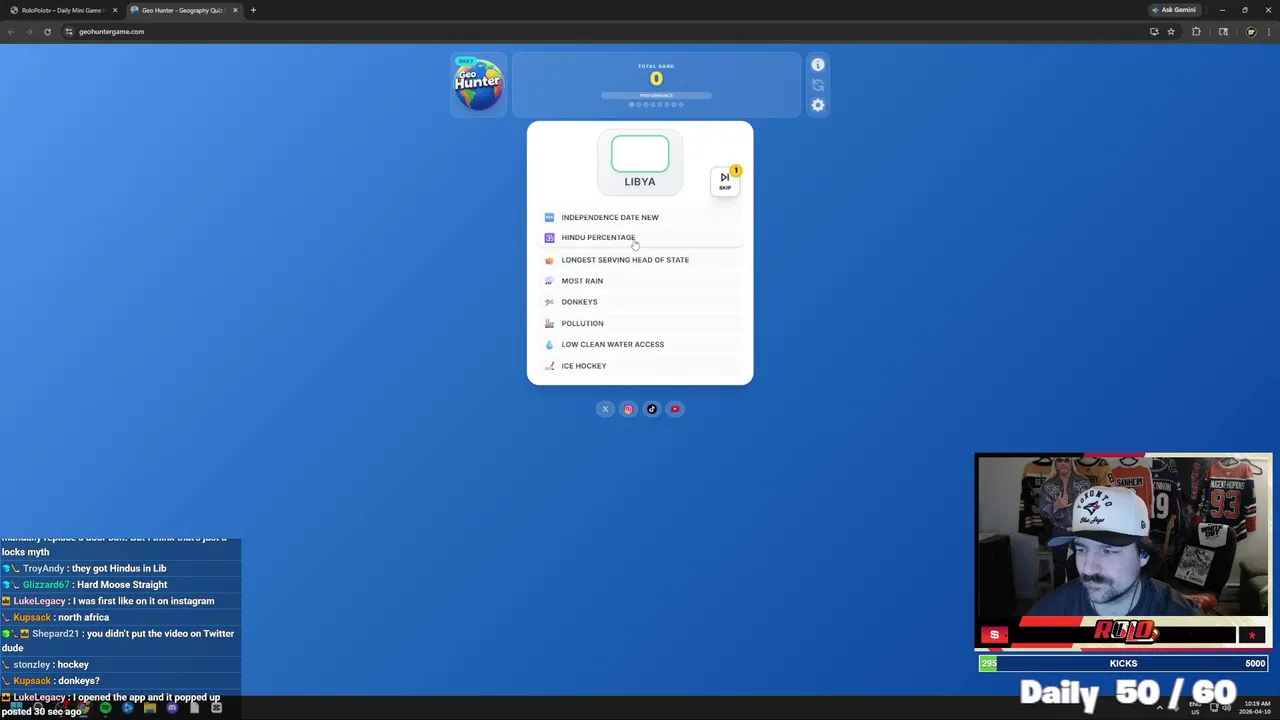Choose the Hindu Percentage category
The width and height of the screenshot is (1280, 720).
(x=640, y=238)
